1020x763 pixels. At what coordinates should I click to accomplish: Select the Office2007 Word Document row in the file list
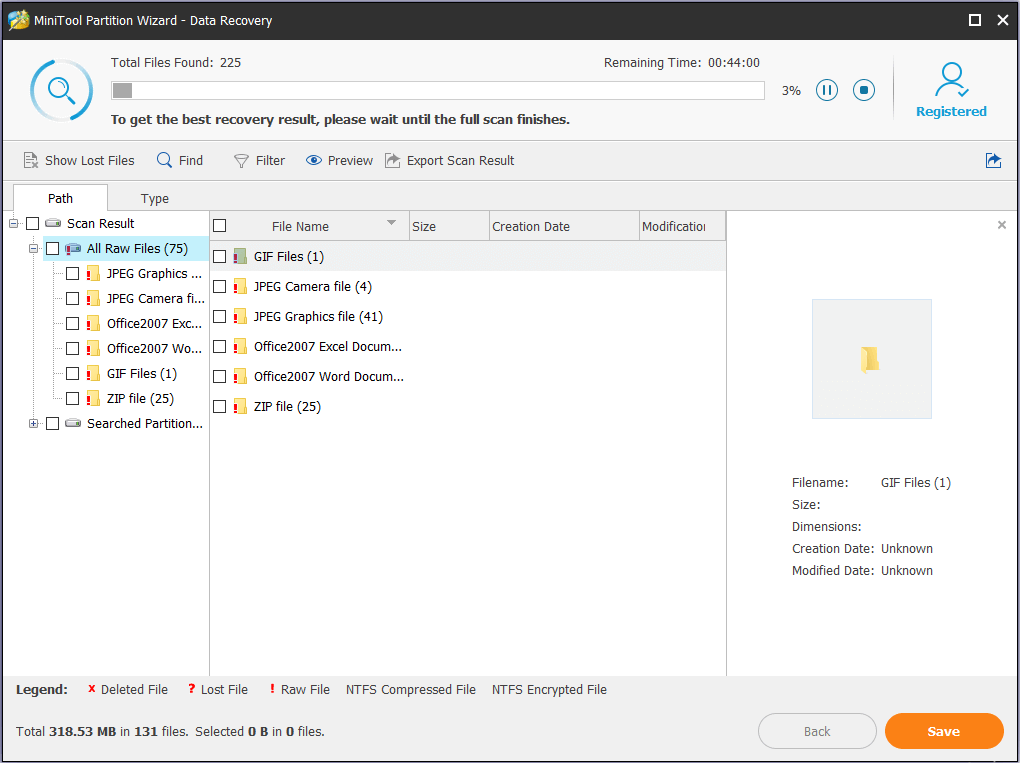pos(468,377)
